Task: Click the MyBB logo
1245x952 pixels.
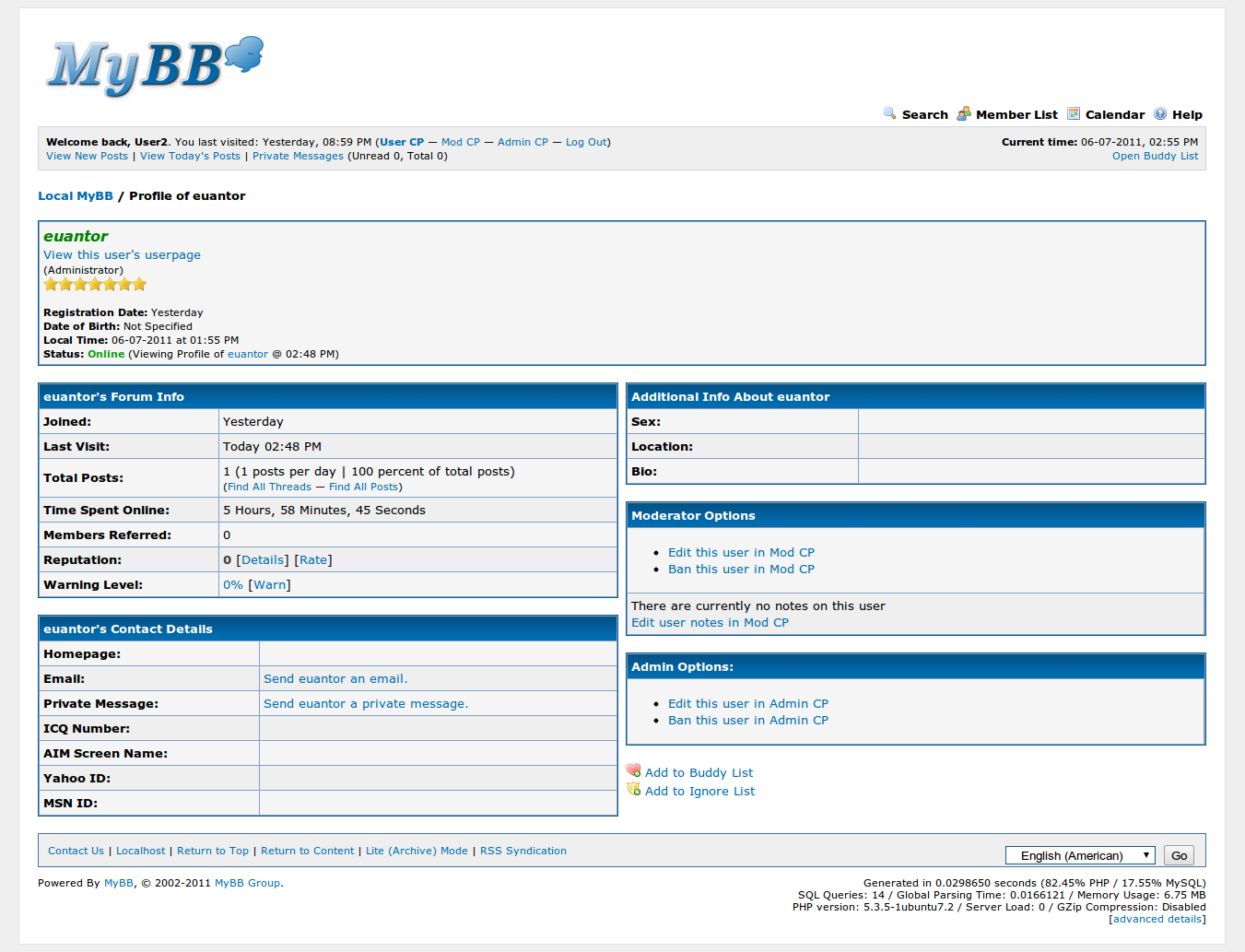Action: pos(155,66)
